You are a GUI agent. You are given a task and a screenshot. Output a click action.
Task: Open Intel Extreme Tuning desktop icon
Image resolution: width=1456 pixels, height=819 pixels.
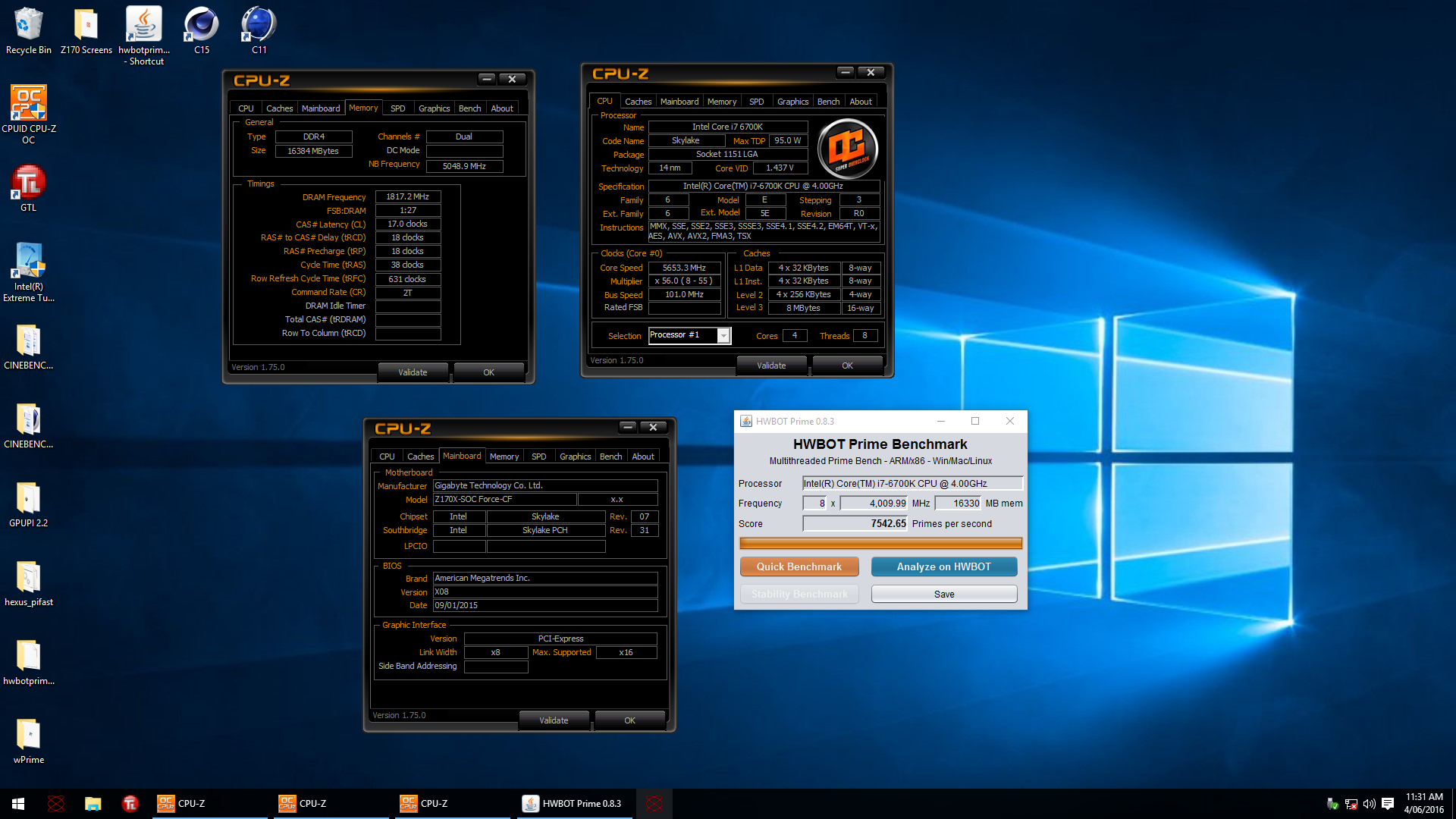pos(28,272)
